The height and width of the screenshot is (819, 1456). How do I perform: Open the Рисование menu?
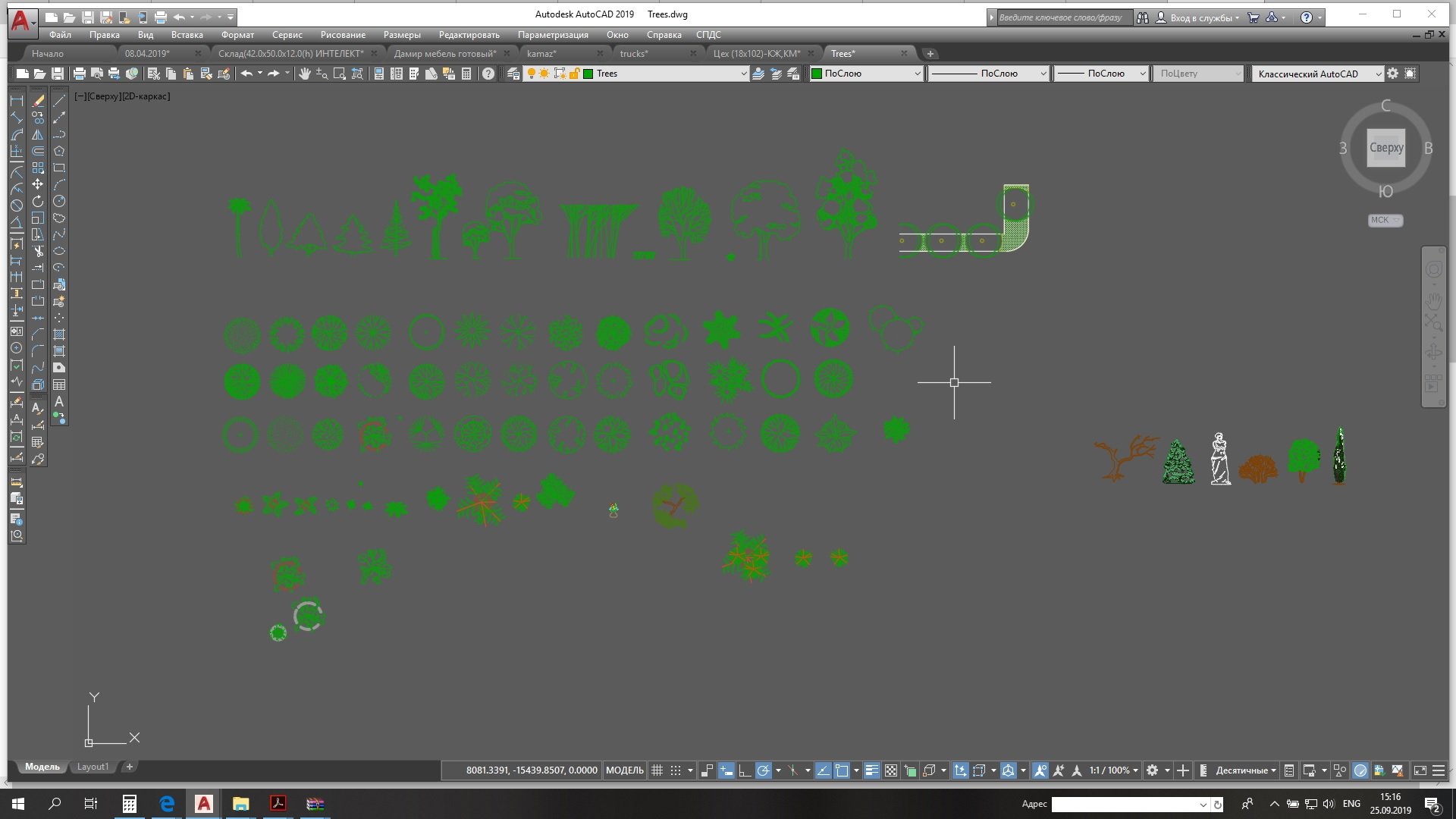tap(343, 35)
